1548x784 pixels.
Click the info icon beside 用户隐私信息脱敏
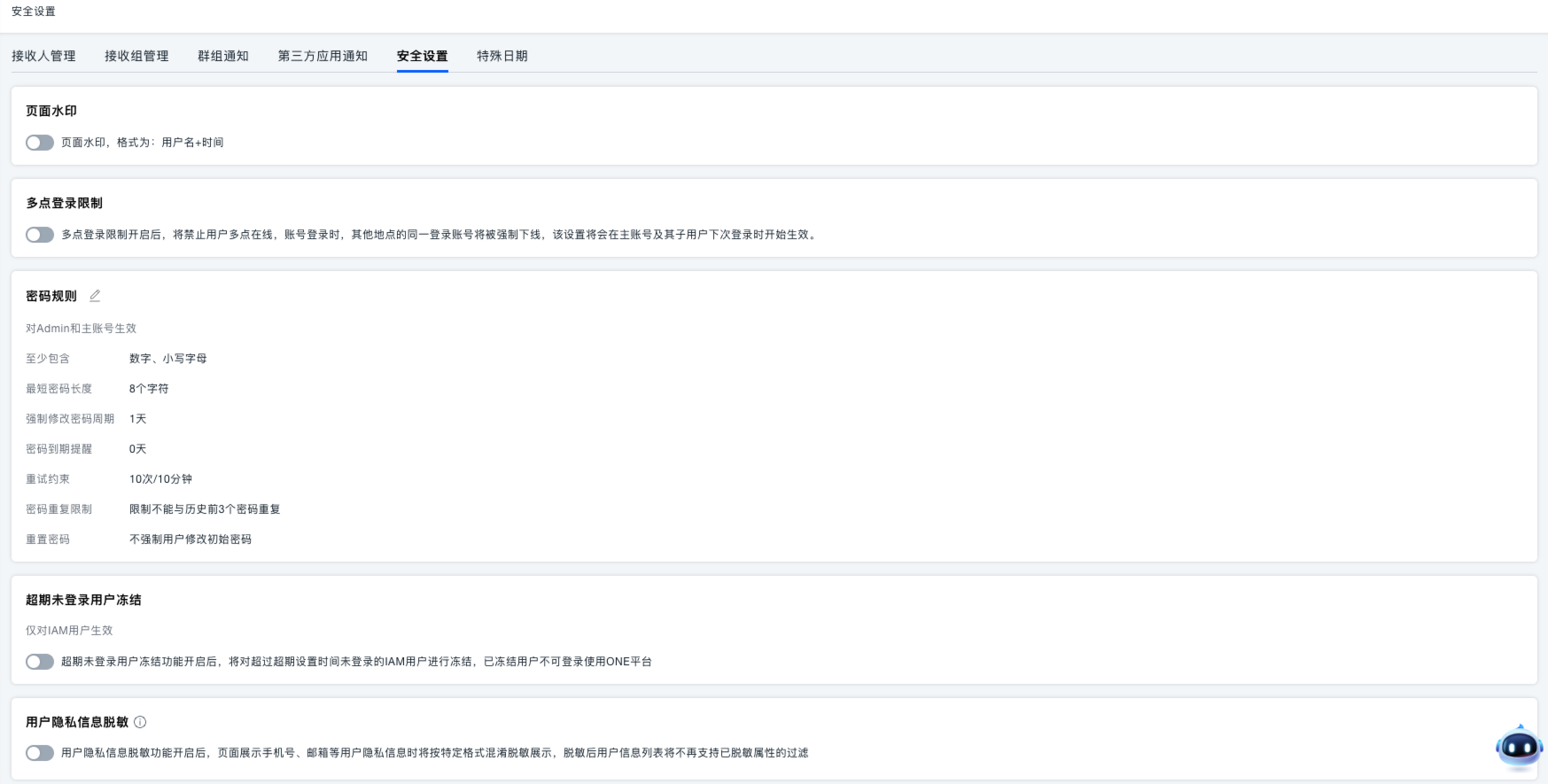140,722
